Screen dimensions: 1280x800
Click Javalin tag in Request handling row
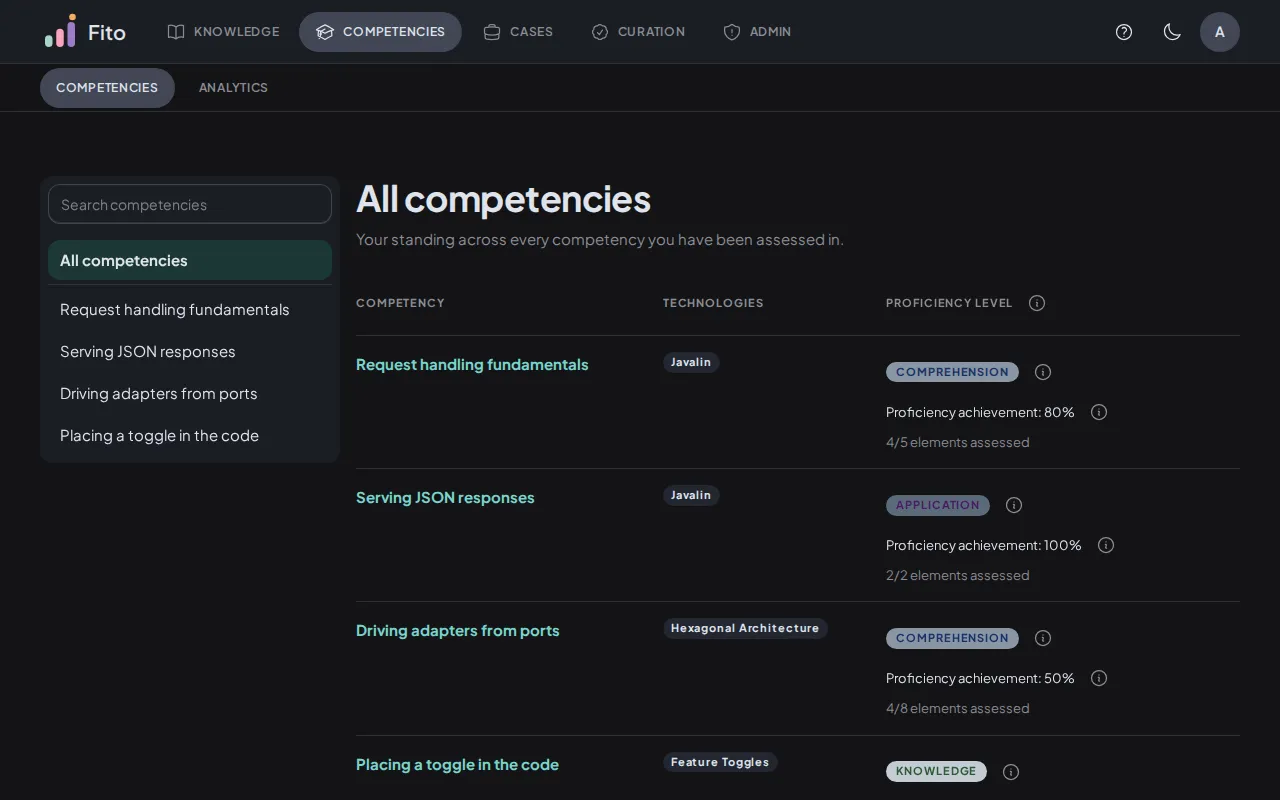coord(691,362)
